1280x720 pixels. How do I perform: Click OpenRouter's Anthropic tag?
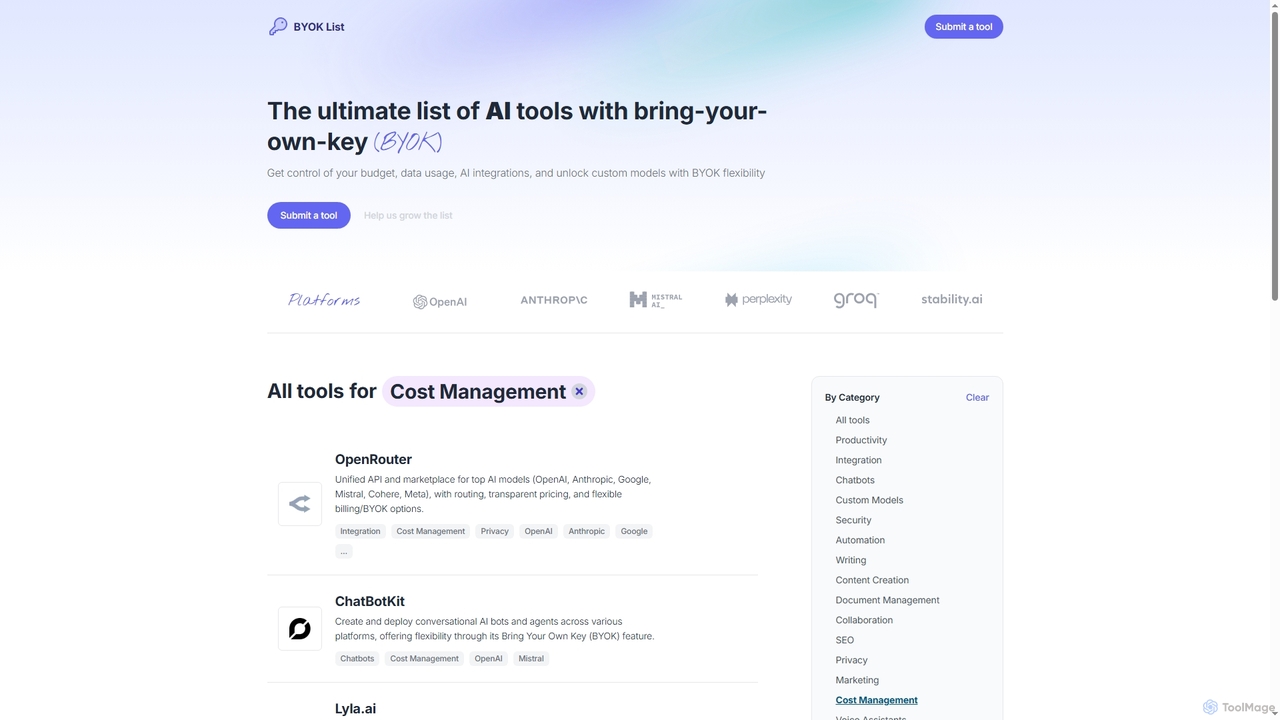coord(587,531)
